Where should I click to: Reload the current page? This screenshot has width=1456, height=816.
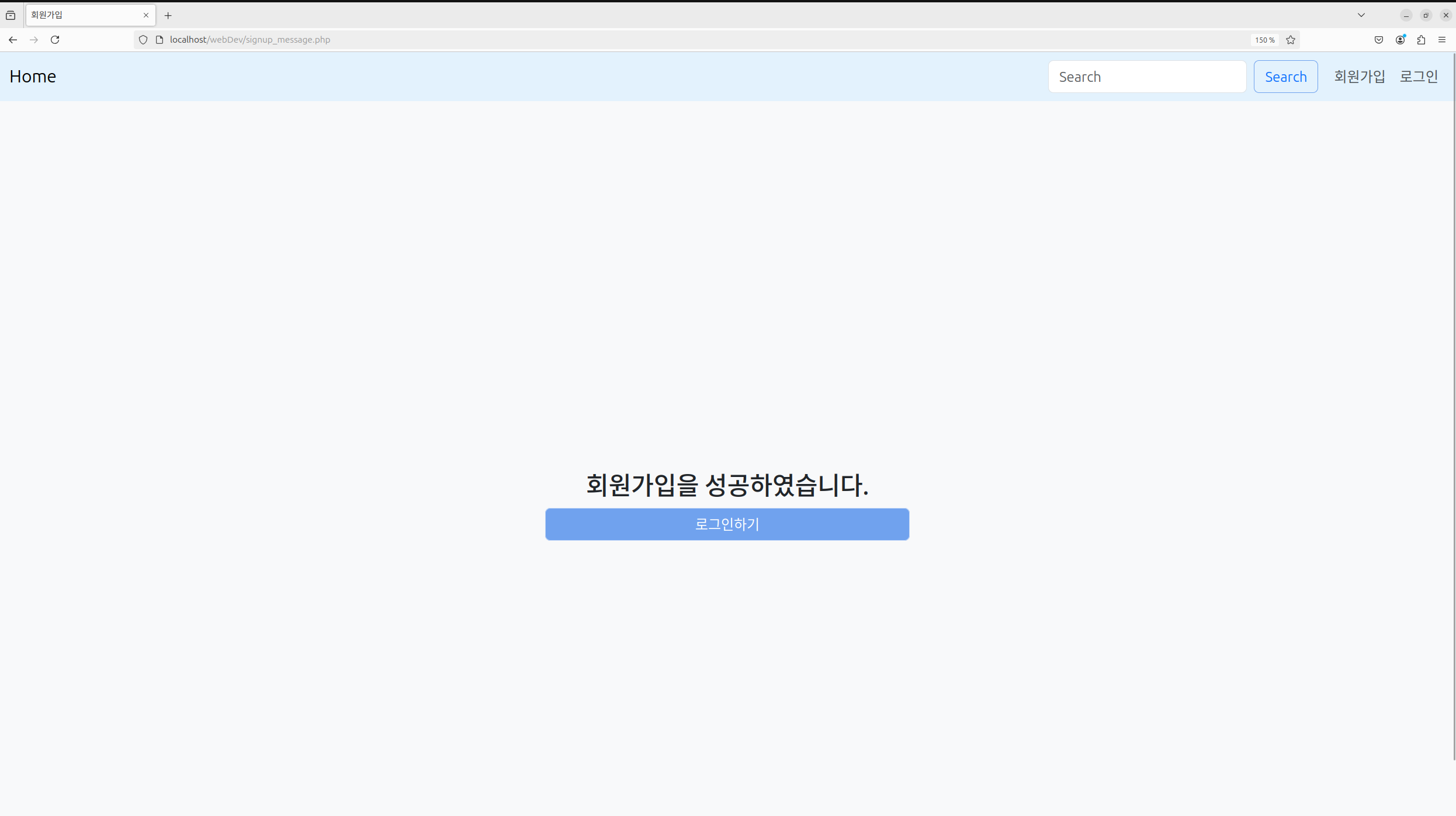click(x=54, y=39)
